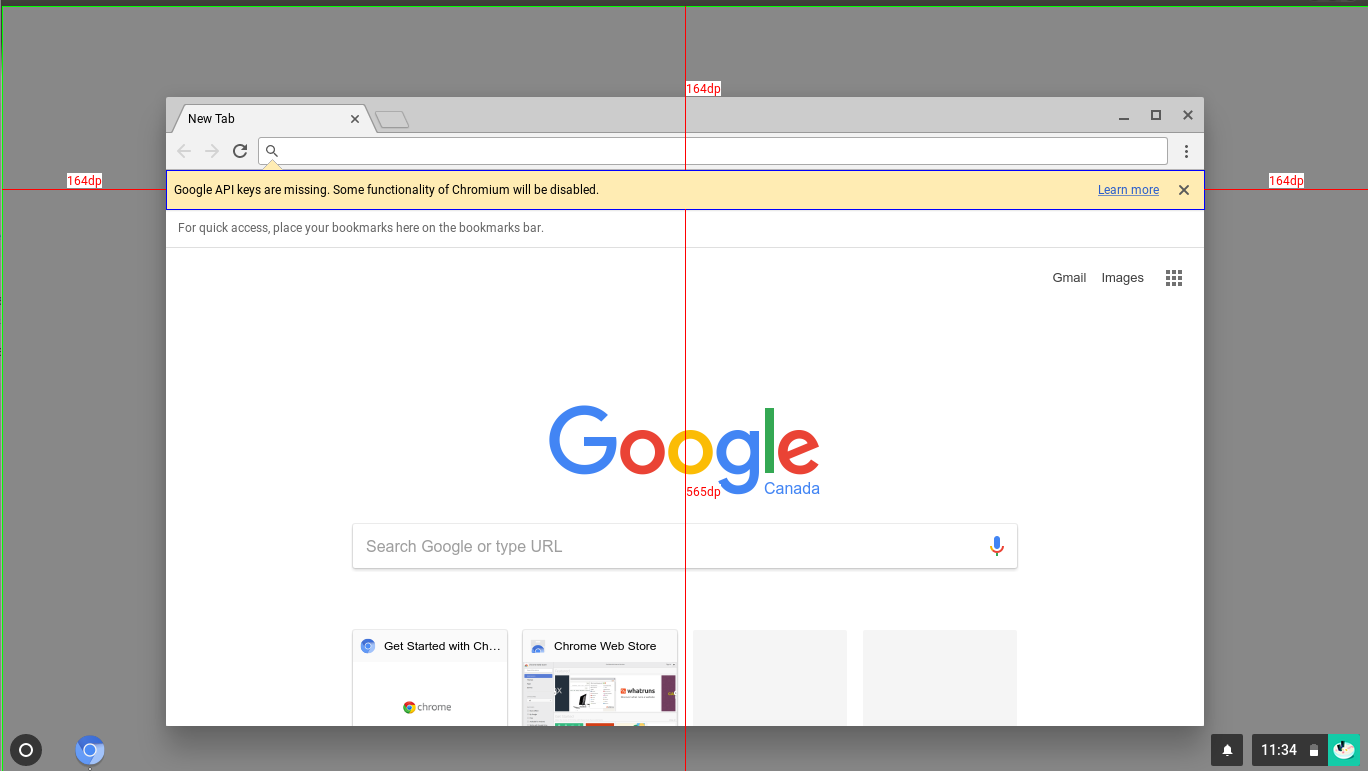
Task: Dismiss the API keys warning bar
Action: 1184,190
